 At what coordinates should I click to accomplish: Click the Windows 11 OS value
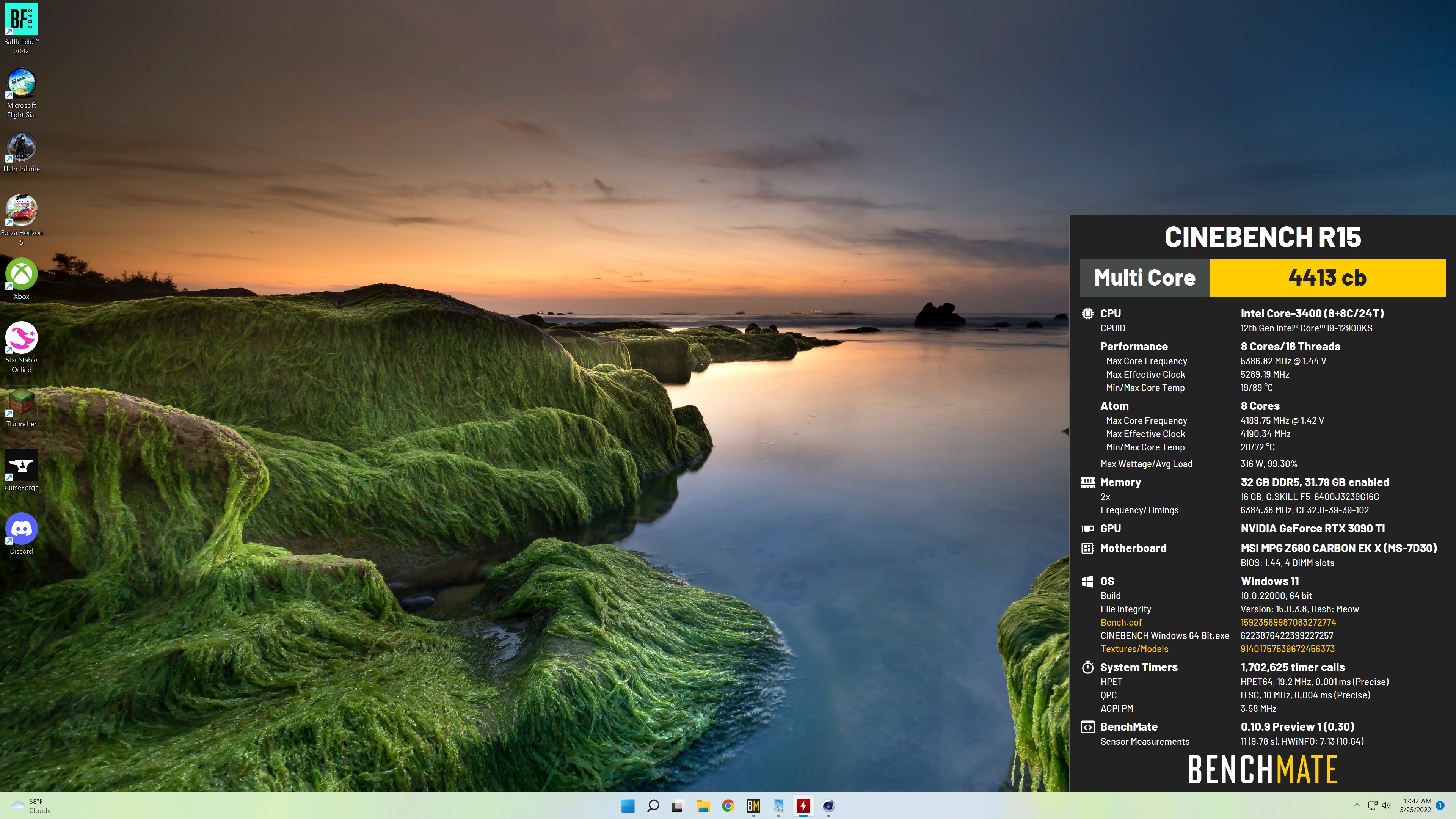[x=1269, y=582]
